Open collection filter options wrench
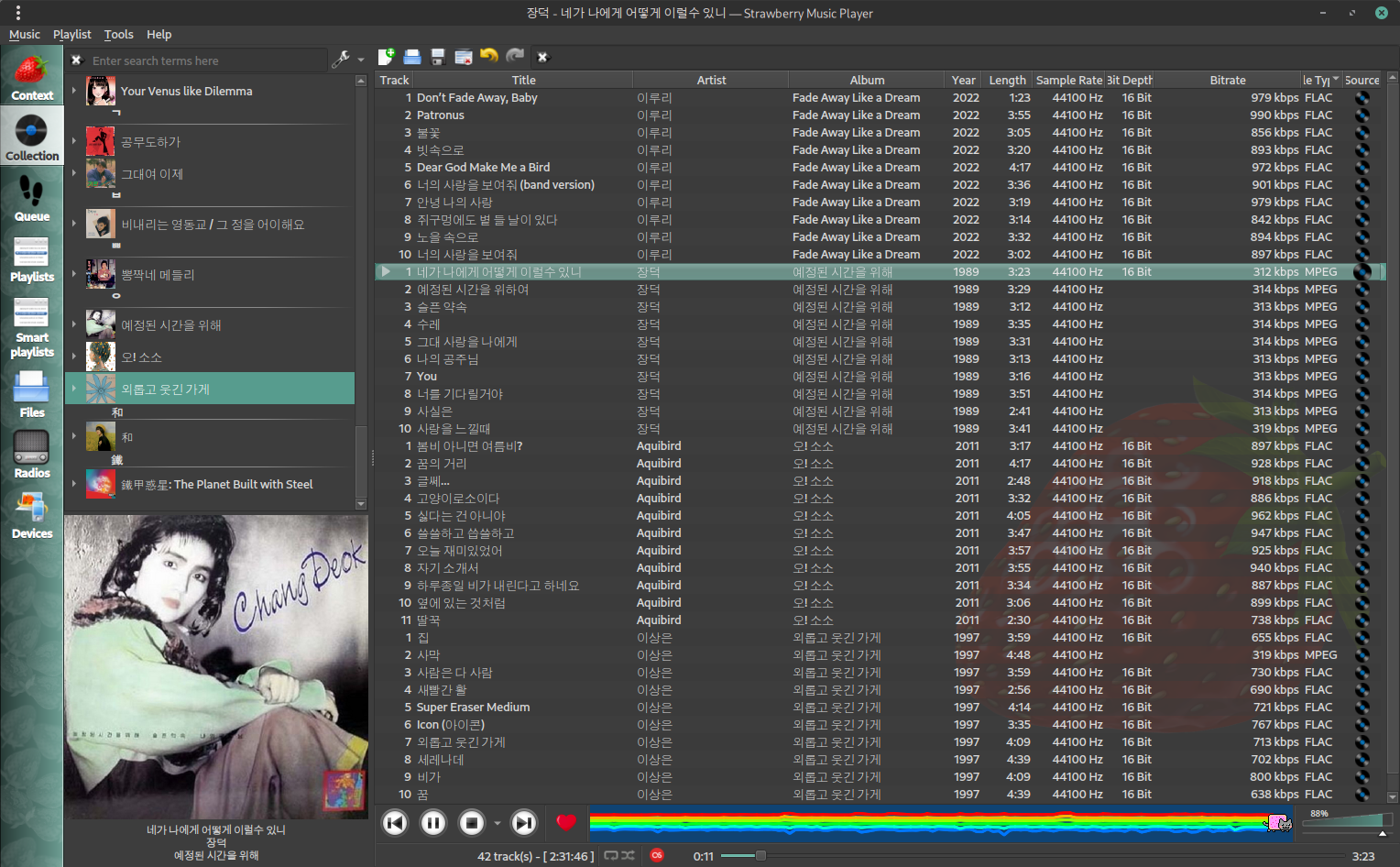The image size is (1400, 867). pos(342,60)
